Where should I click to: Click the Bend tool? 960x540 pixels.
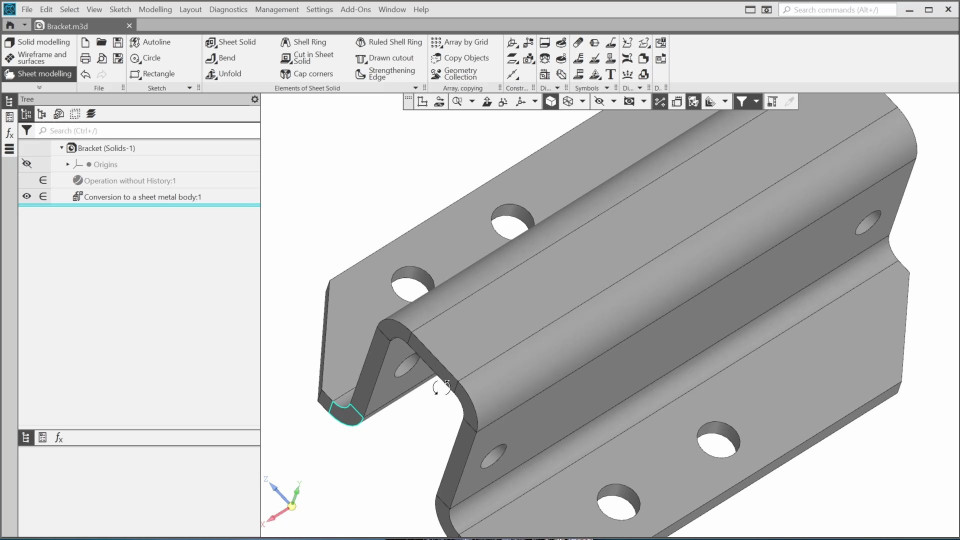pos(221,58)
